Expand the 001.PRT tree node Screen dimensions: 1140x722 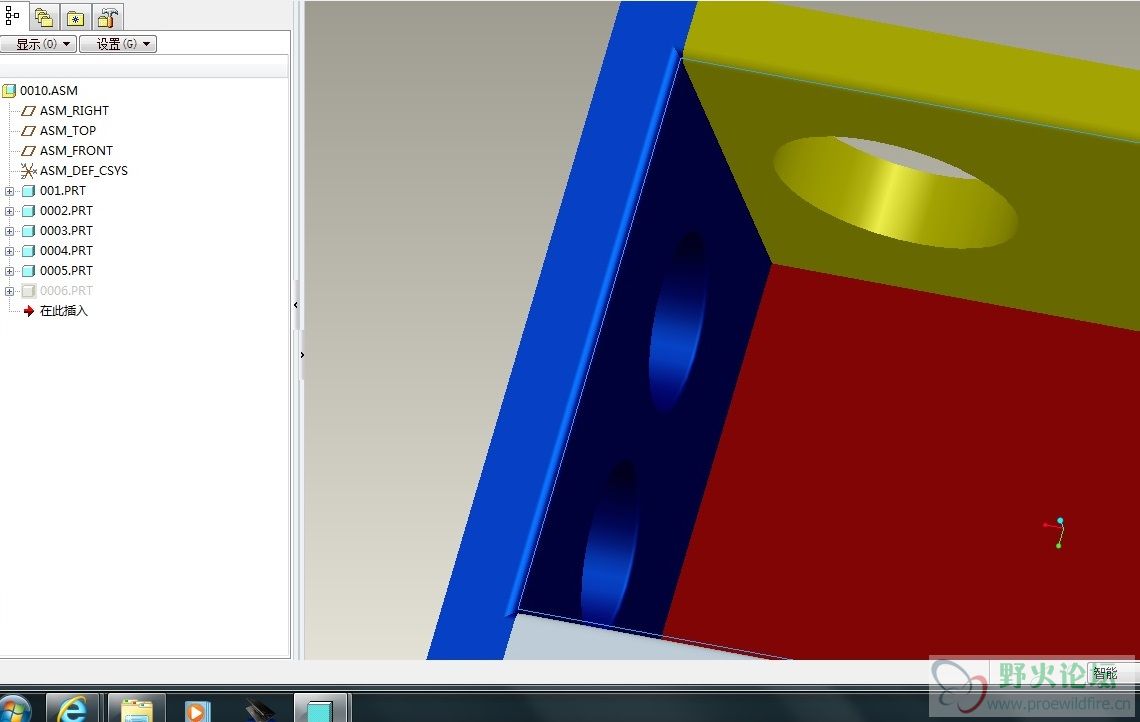9,191
